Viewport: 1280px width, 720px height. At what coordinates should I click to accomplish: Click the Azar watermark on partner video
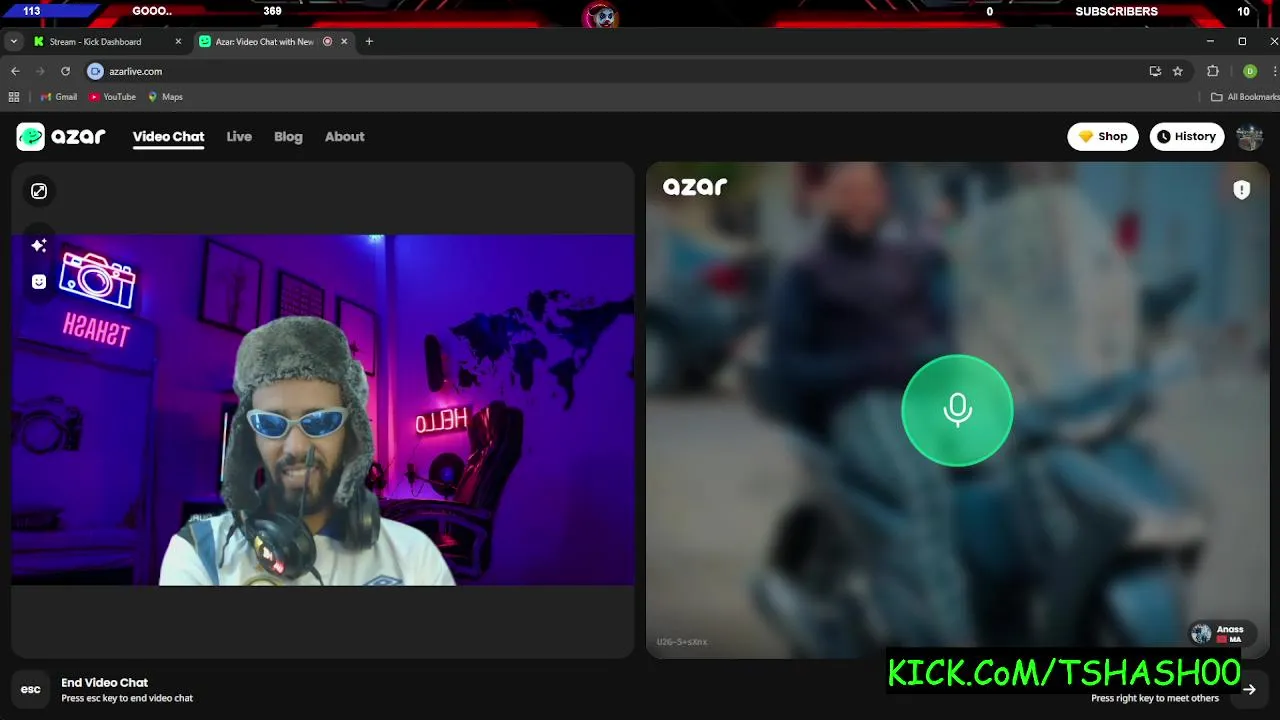(695, 187)
